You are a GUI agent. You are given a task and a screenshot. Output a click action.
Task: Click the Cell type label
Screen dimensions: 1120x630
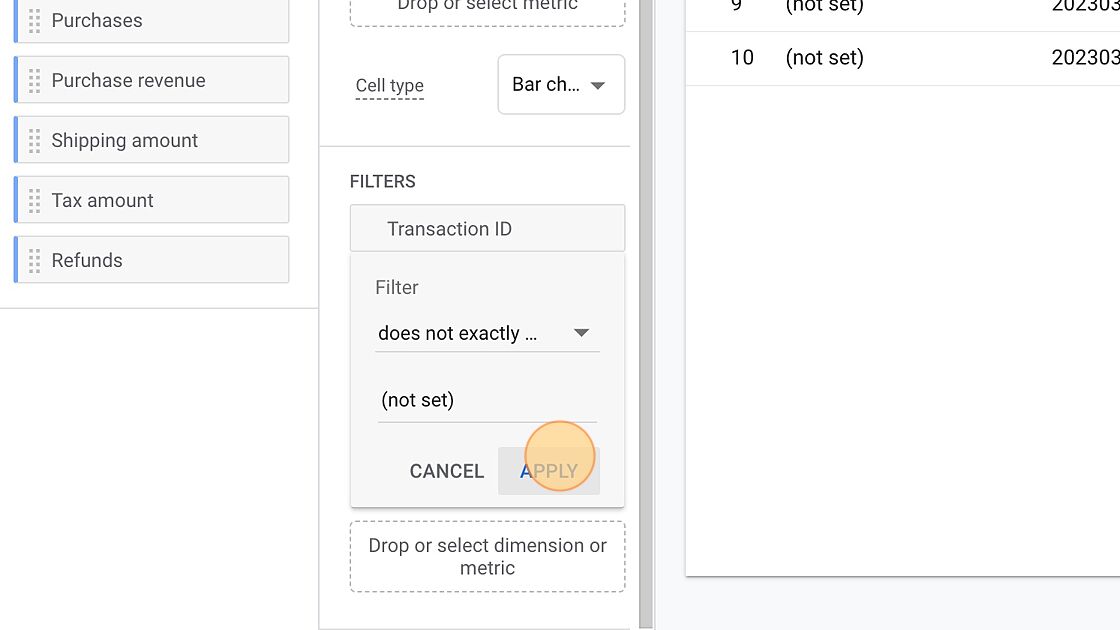coord(390,86)
